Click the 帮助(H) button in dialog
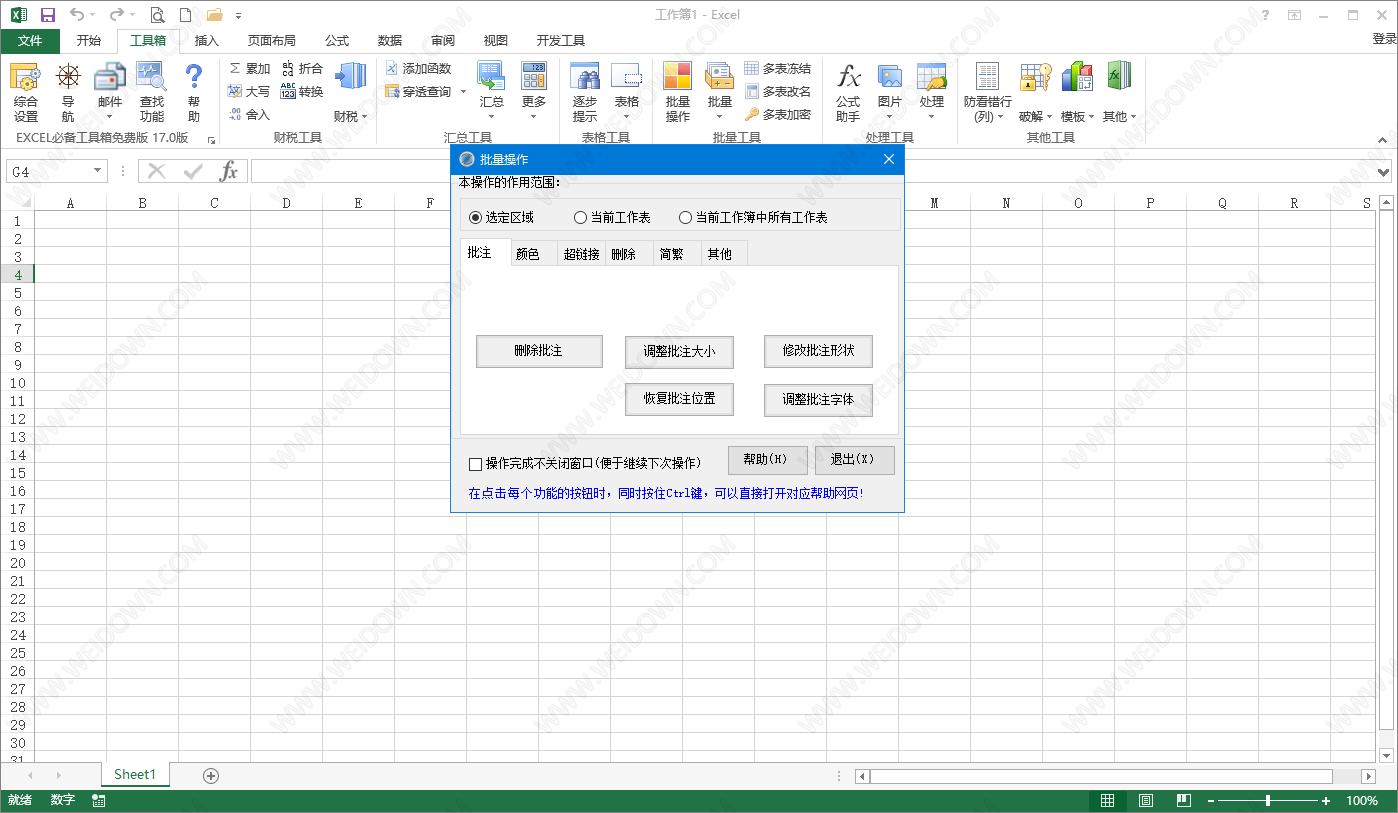Screen dimensions: 1398x813 click(x=767, y=460)
